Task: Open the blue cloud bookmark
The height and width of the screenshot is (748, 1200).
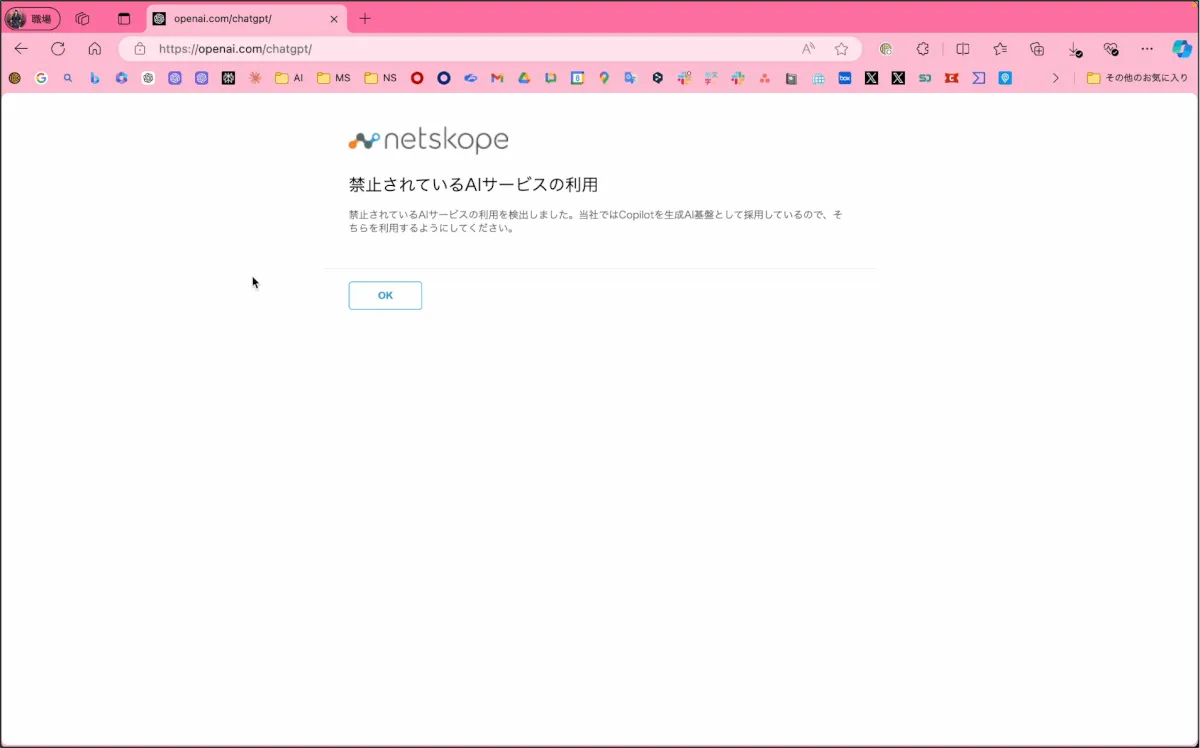Action: pyautogui.click(x=470, y=78)
